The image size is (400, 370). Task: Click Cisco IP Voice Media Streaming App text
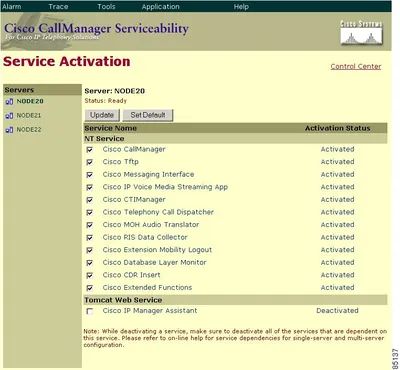pyautogui.click(x=165, y=187)
